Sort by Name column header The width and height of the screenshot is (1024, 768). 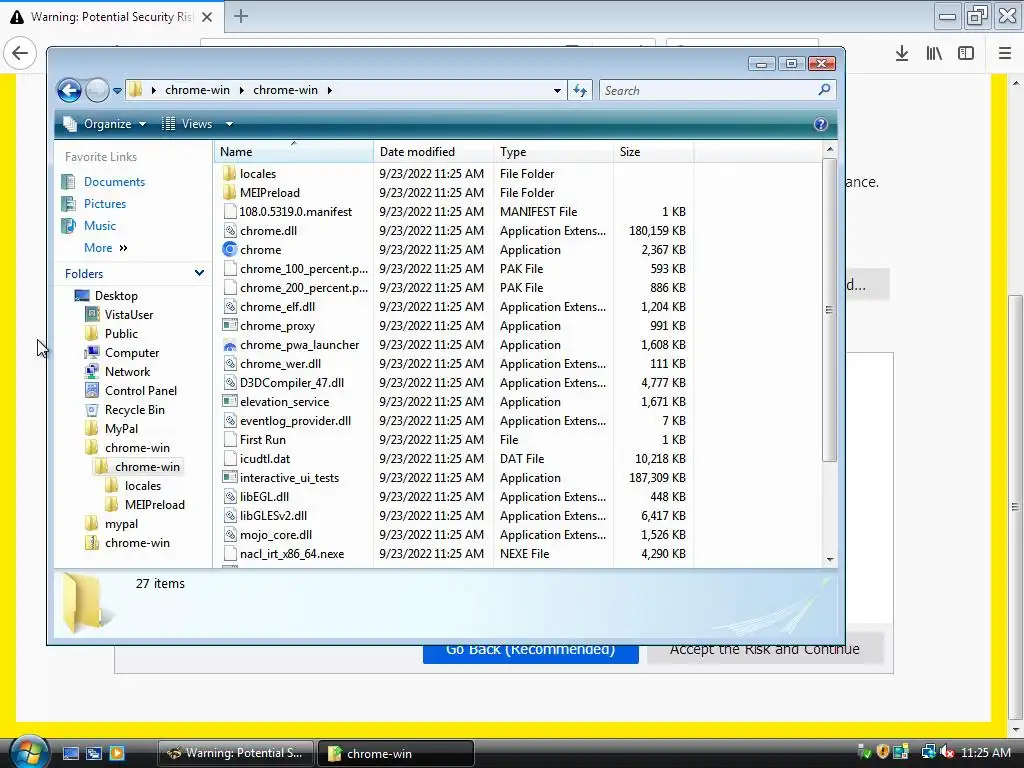[x=293, y=152]
